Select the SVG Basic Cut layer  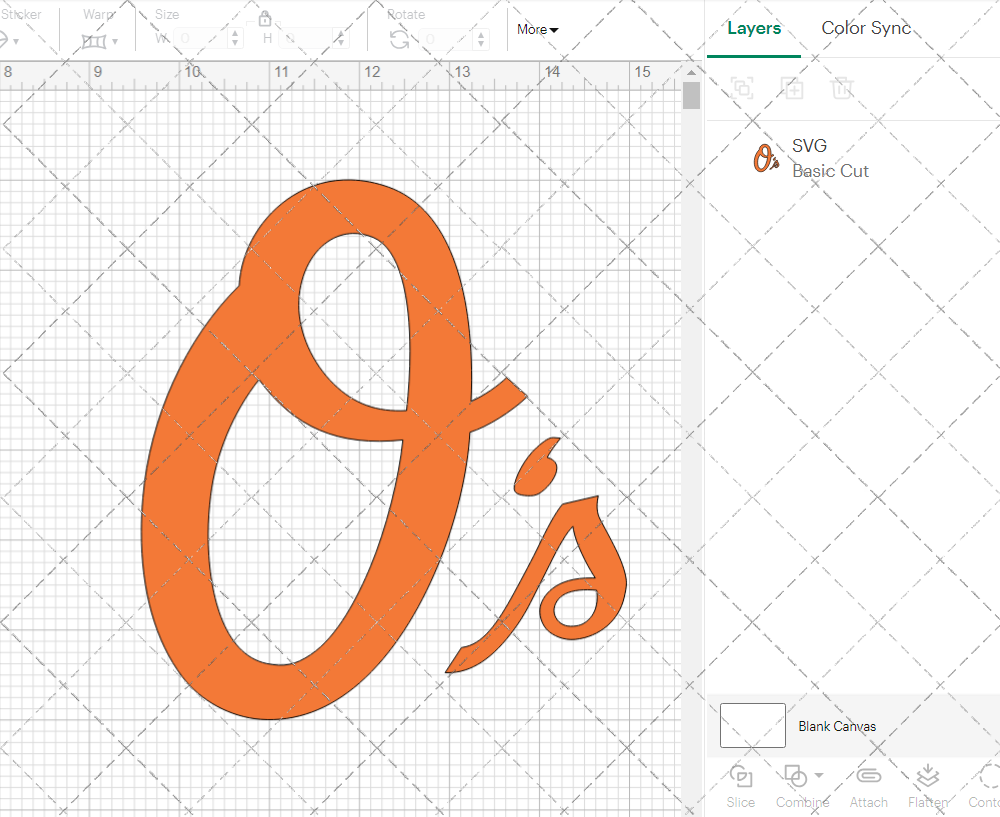830,158
